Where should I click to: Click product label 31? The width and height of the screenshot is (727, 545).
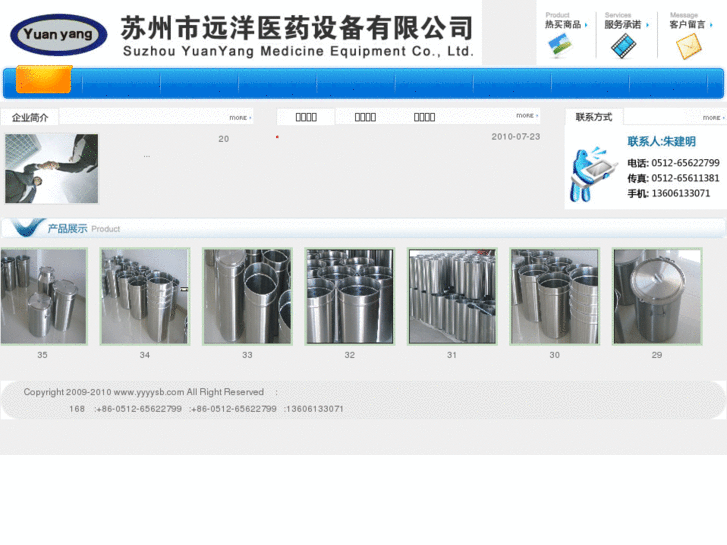click(452, 355)
